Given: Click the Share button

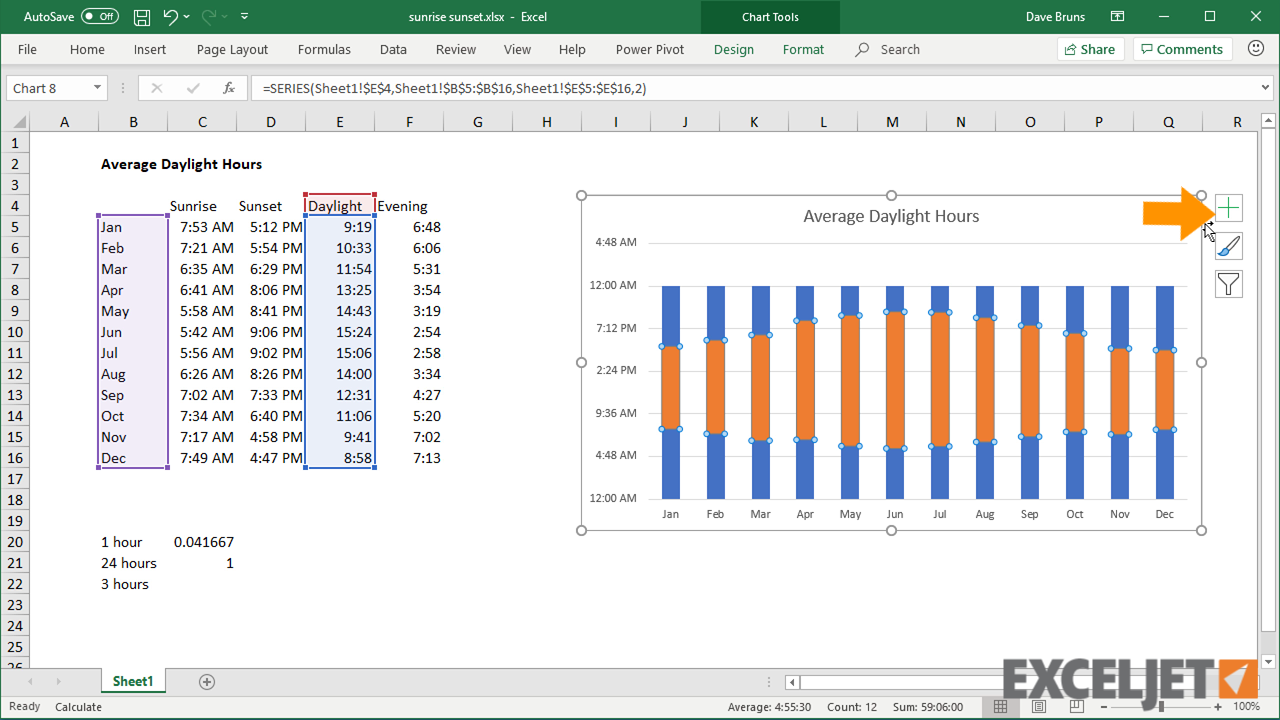Looking at the screenshot, I should (1090, 49).
